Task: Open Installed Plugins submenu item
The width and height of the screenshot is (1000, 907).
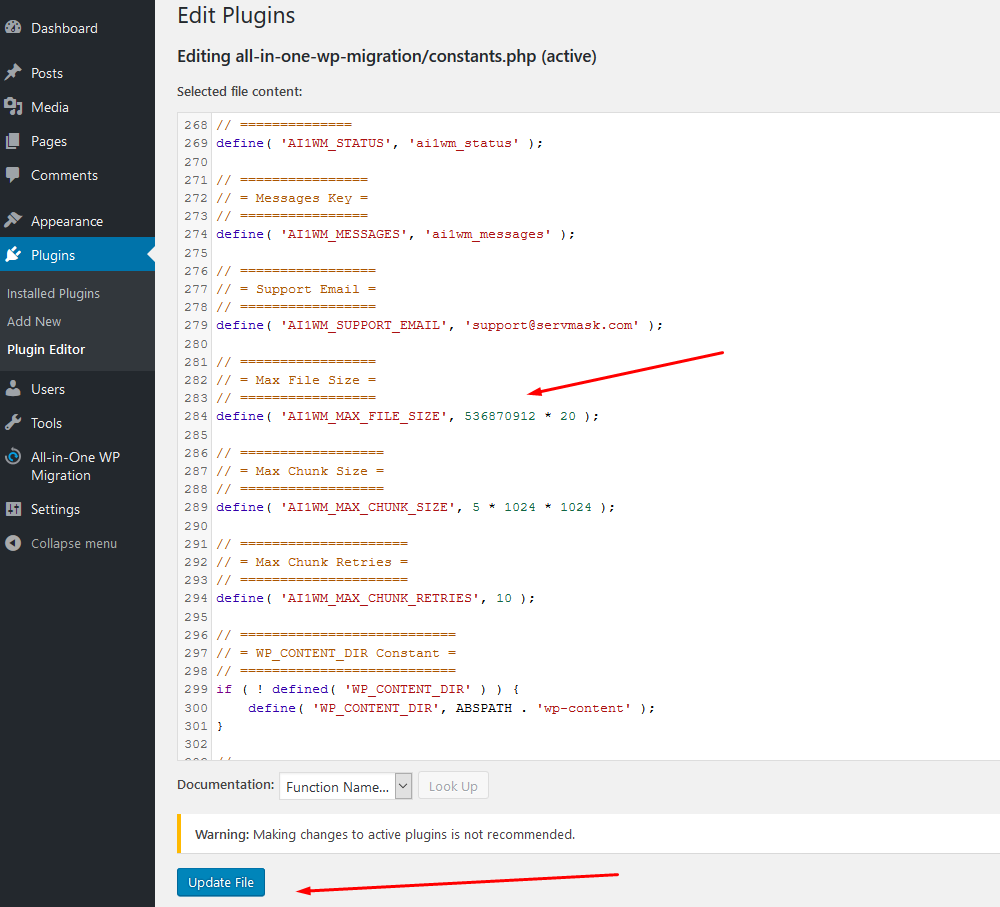Action: pos(53,293)
